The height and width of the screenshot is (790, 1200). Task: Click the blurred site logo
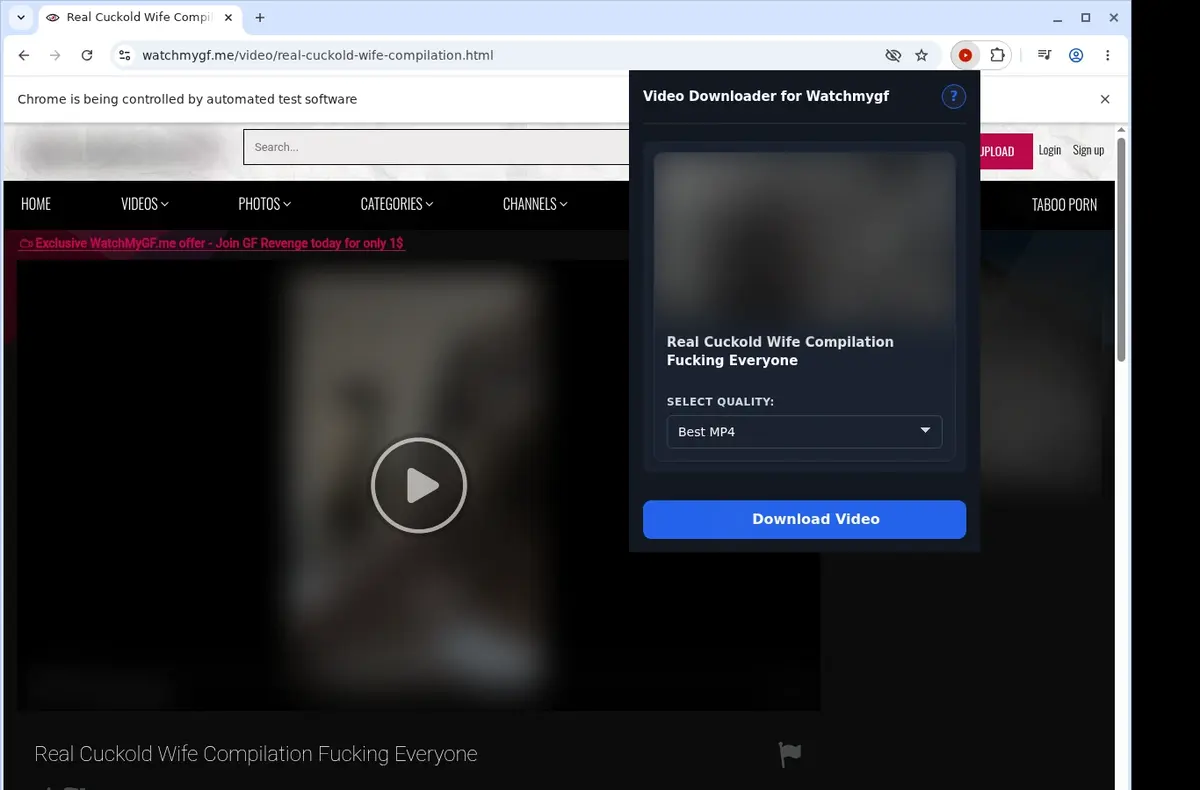122,151
